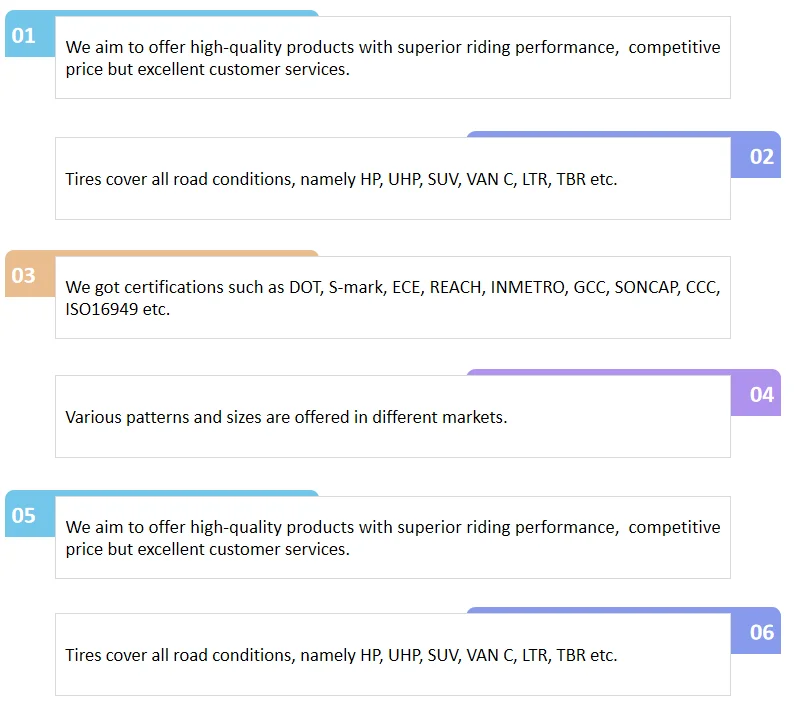
Task: Click the 'Various patterns and sizes' text box
Action: click(393, 417)
